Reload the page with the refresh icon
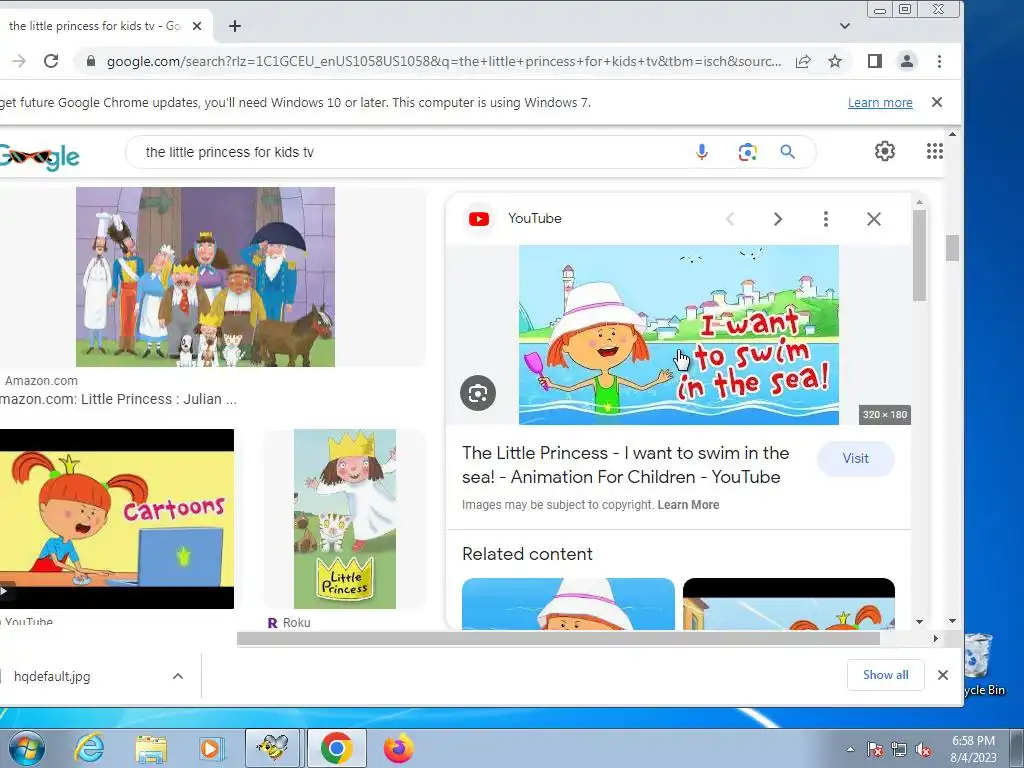Image resolution: width=1024 pixels, height=768 pixels. (x=51, y=61)
